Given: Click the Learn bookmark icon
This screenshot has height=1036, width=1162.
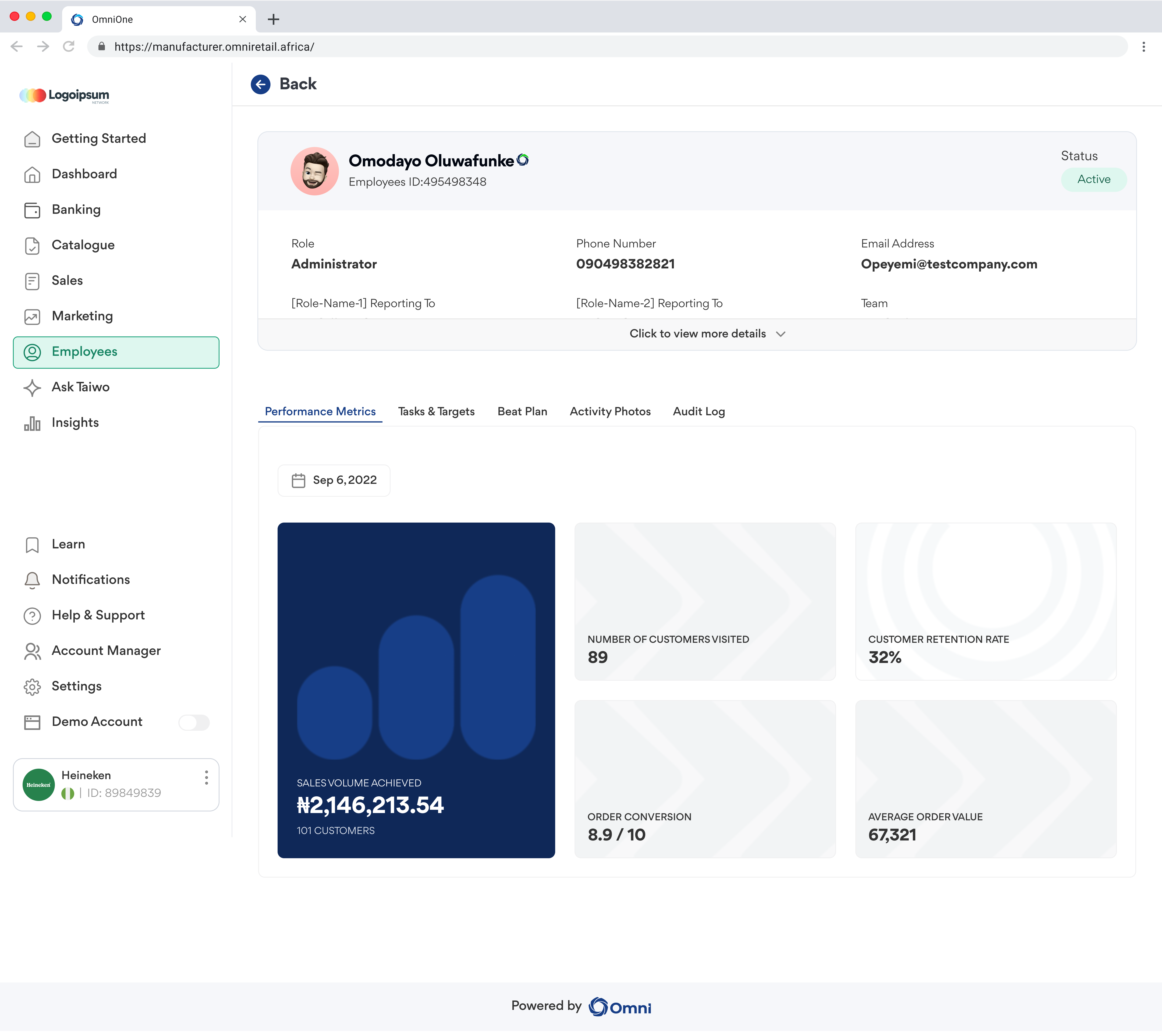Looking at the screenshot, I should coord(33,545).
